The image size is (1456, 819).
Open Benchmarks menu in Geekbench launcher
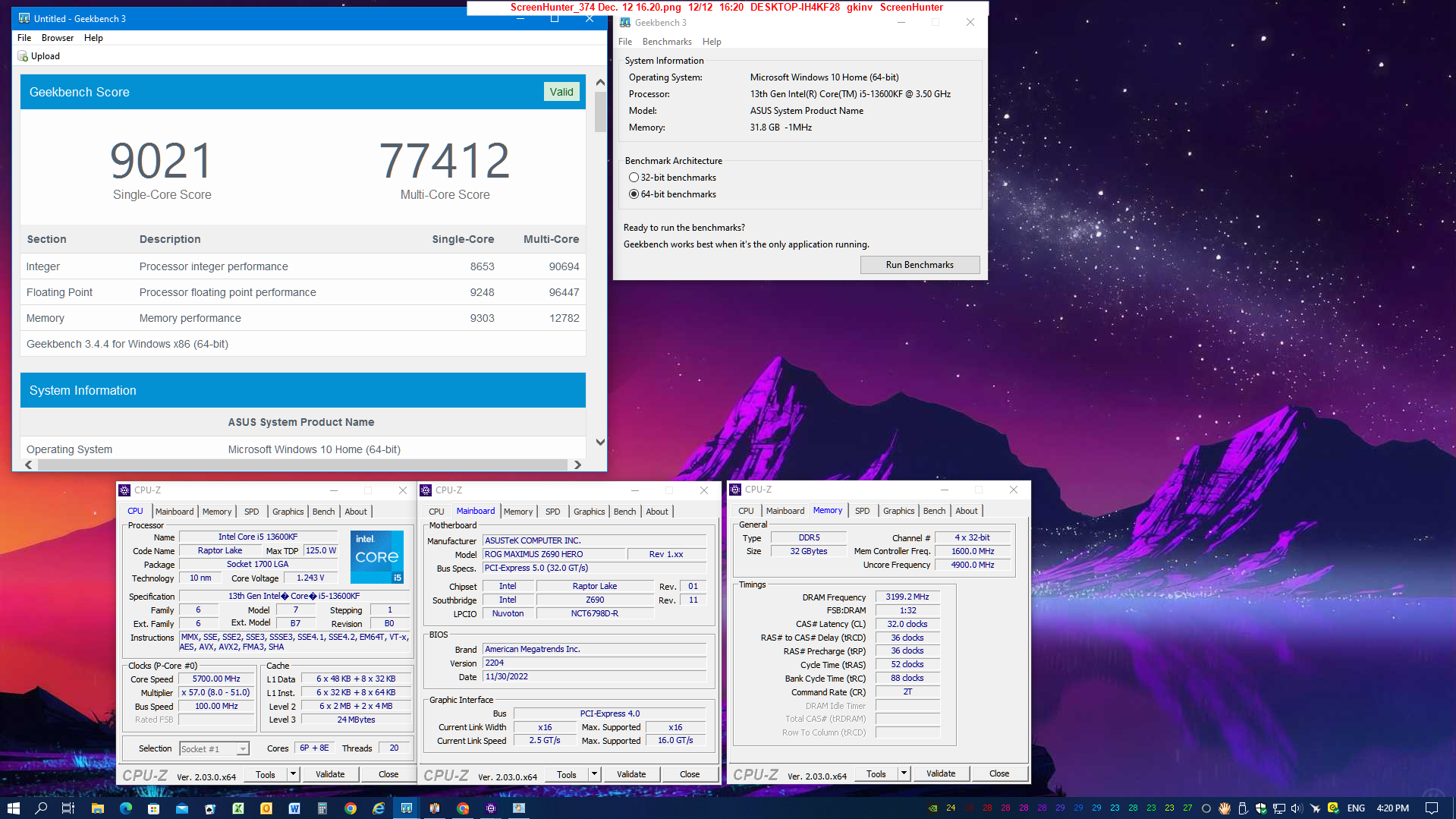[x=667, y=42]
